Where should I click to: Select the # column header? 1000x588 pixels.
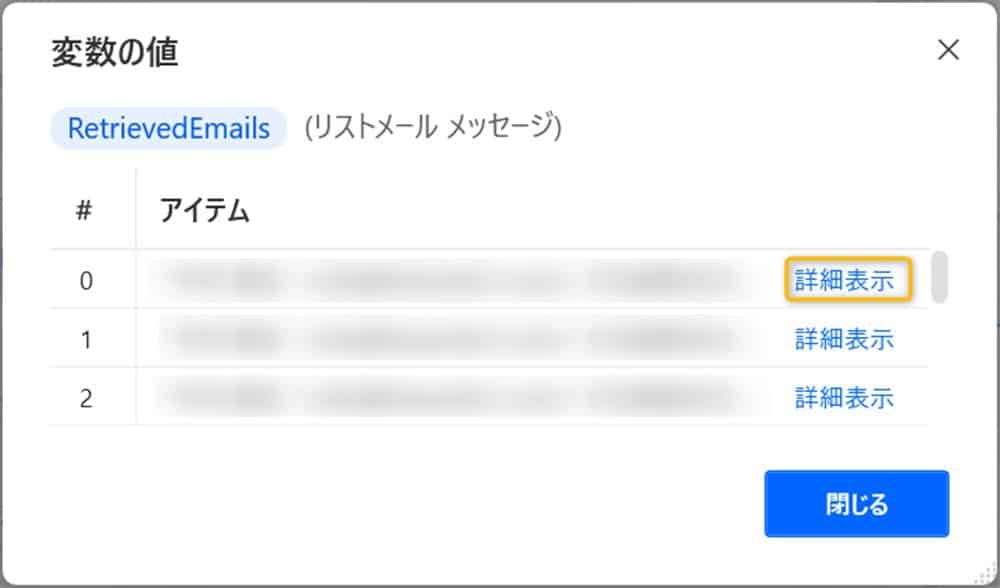click(x=85, y=211)
